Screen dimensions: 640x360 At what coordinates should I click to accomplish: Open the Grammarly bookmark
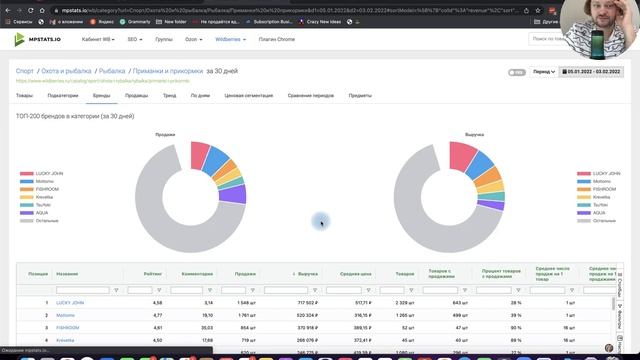pyautogui.click(x=135, y=22)
